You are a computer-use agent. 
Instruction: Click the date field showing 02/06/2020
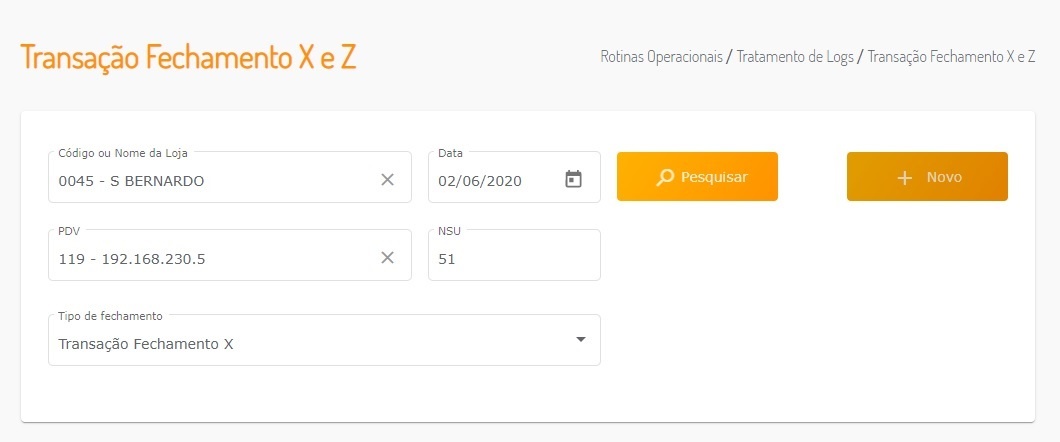point(492,181)
